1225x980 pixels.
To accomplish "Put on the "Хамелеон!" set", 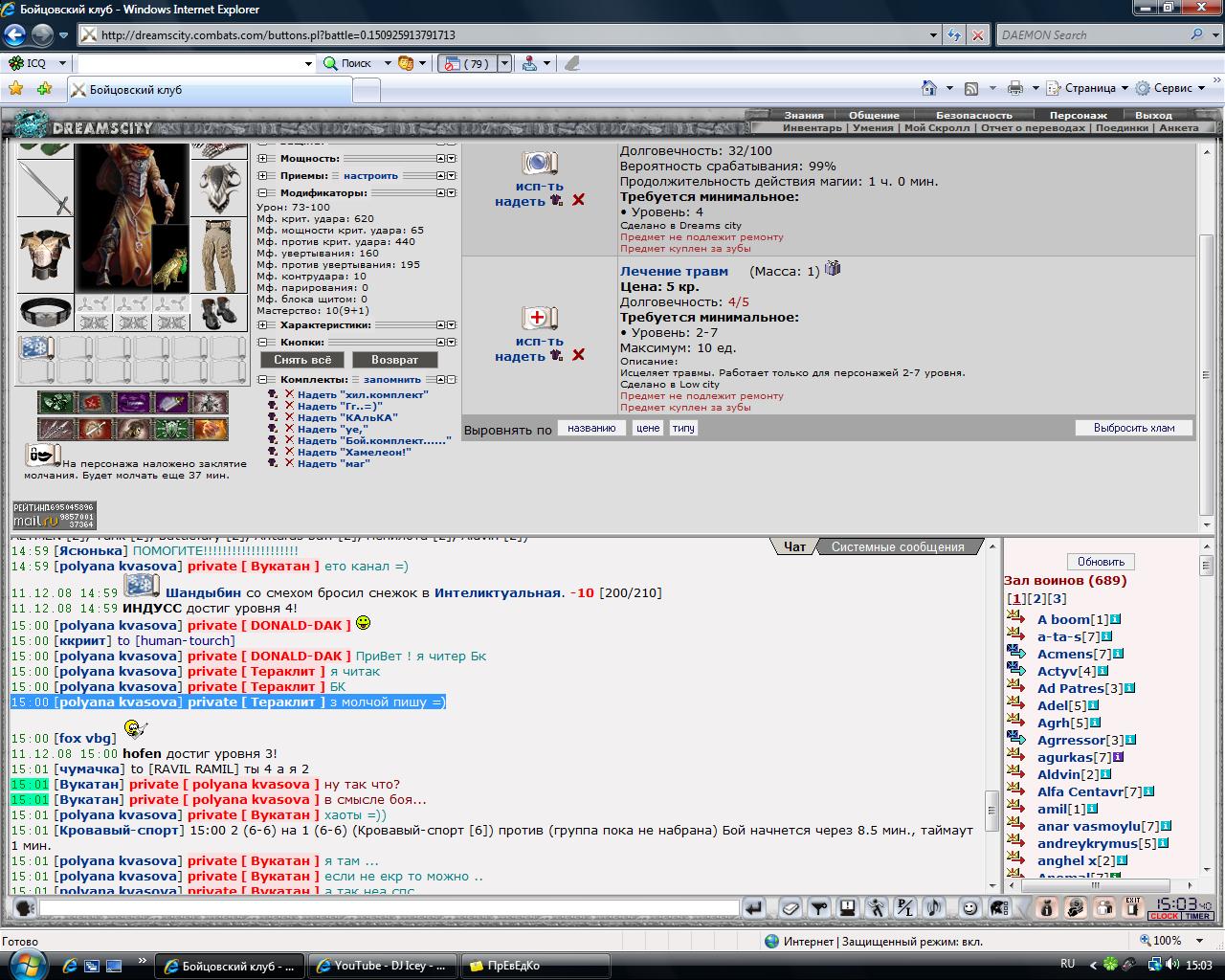I will (354, 452).
